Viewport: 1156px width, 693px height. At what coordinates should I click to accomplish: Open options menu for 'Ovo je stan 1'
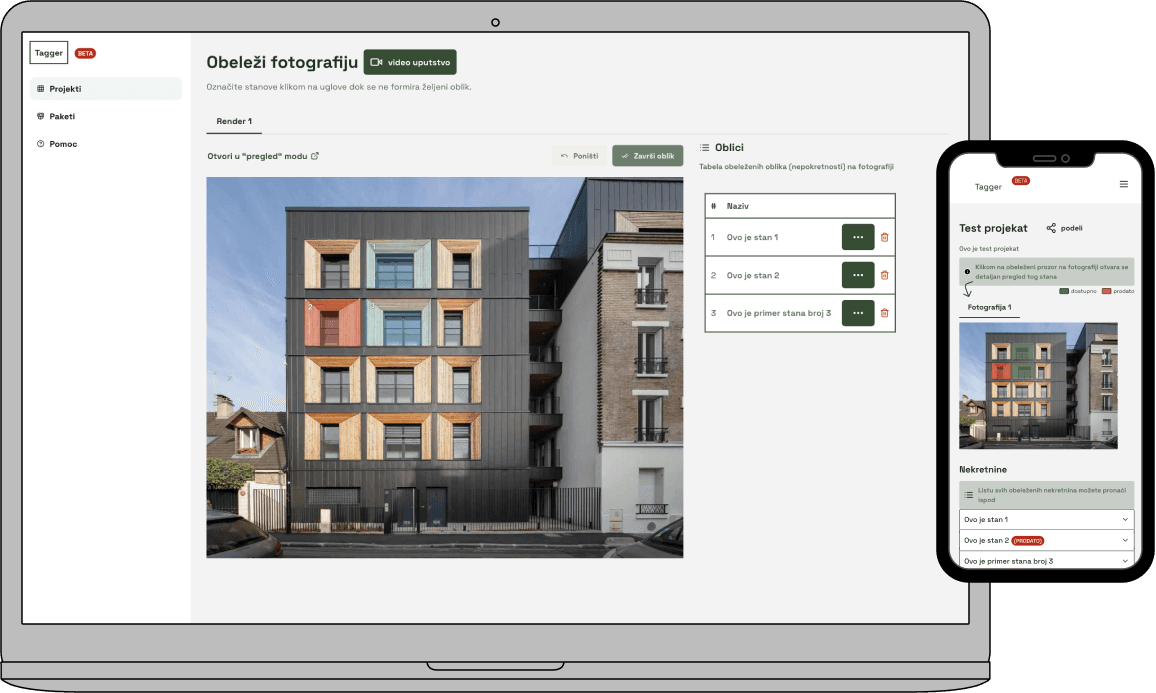[857, 237]
